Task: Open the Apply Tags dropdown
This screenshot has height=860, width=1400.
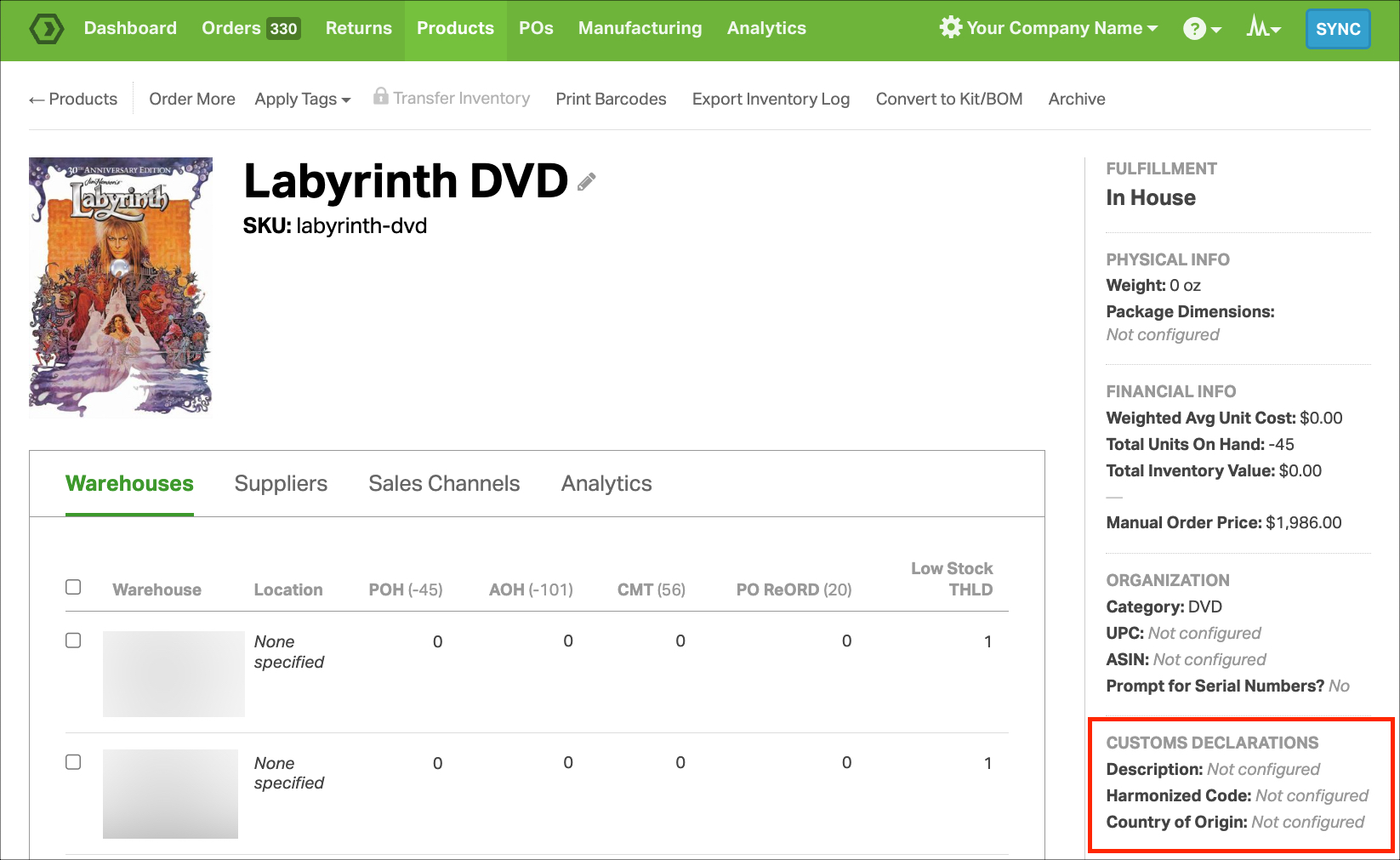Action: tap(303, 99)
